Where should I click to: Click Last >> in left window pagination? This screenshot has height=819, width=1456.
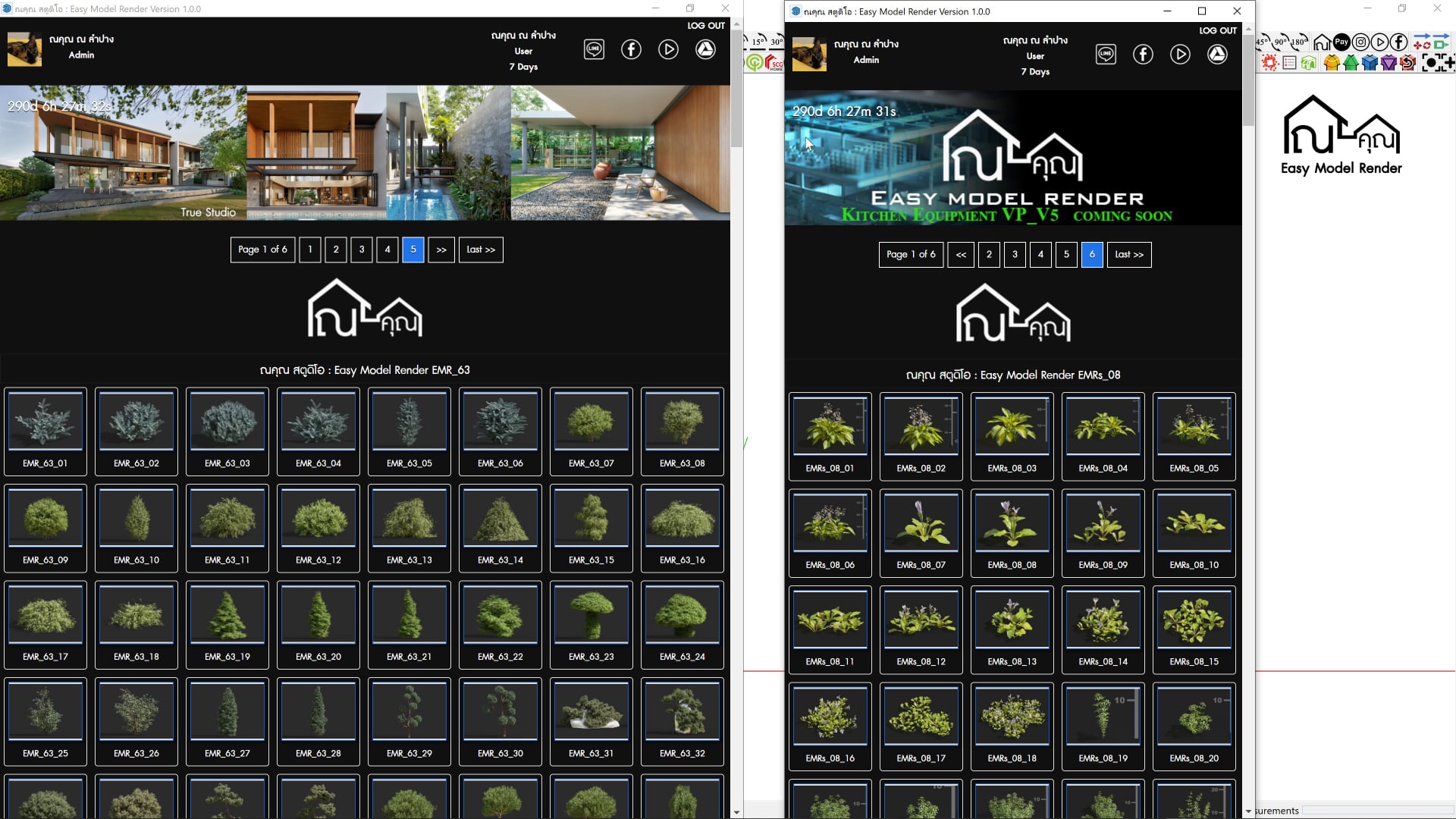tap(481, 249)
